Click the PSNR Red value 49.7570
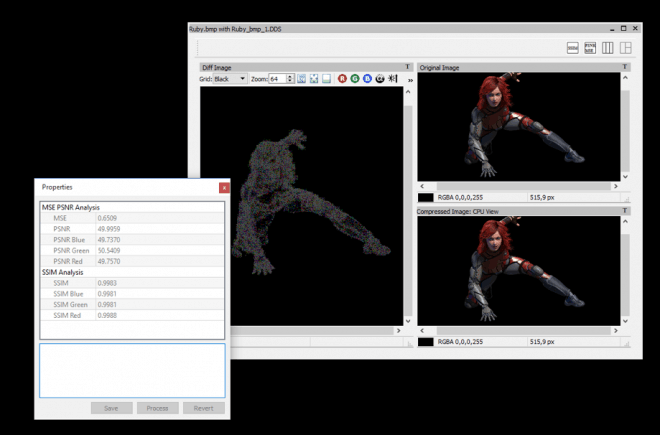The width and height of the screenshot is (660, 435). 109,262
